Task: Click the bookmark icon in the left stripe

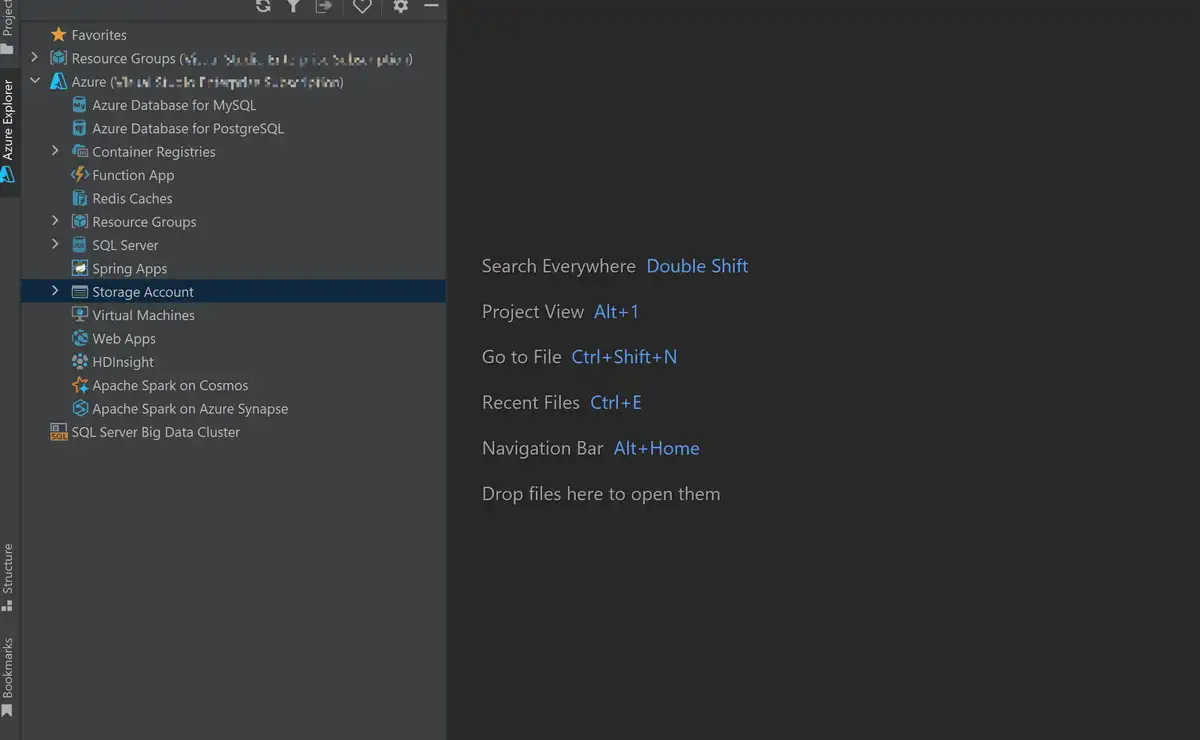Action: 8,711
